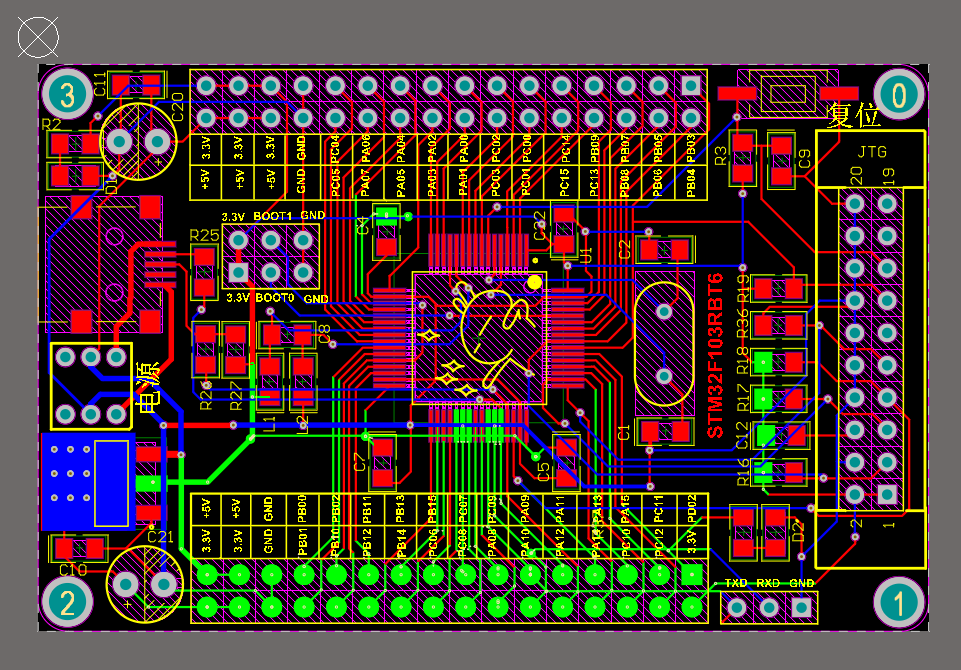Click the red STM32F103RBT6 text
Image resolution: width=961 pixels, height=670 pixels.
715,356
